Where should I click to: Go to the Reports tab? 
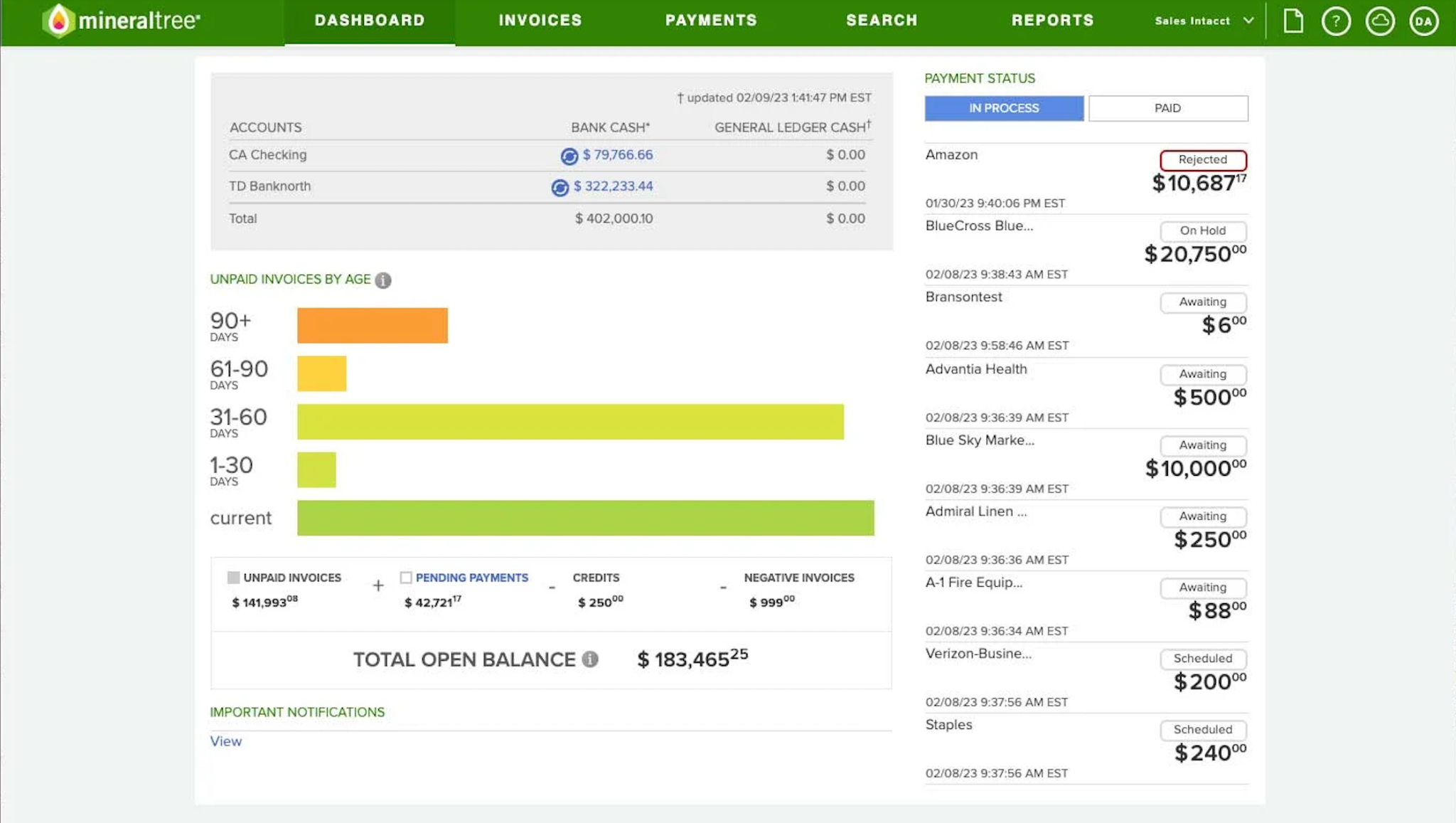[1053, 21]
